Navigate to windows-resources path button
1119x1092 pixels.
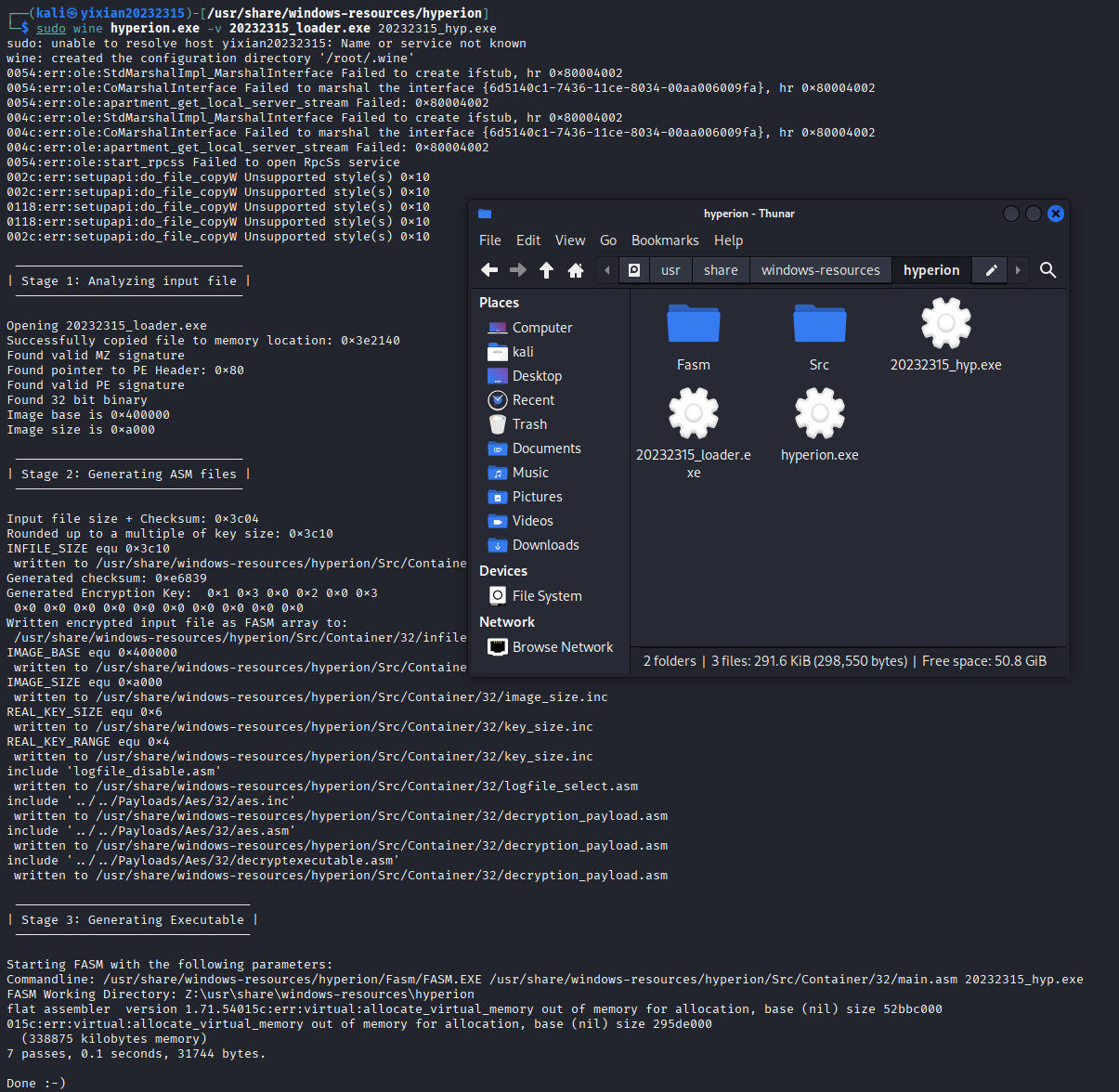point(821,270)
